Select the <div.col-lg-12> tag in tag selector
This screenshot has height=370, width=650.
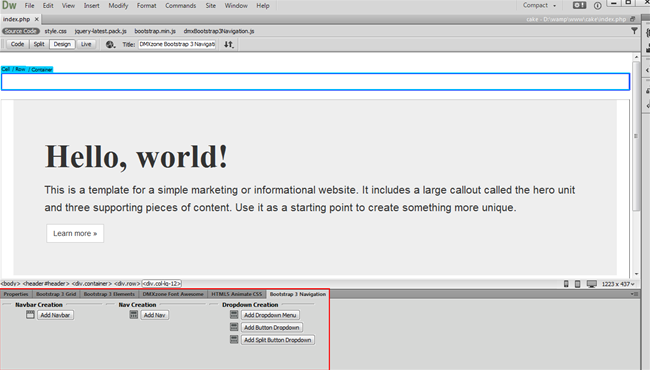click(162, 284)
